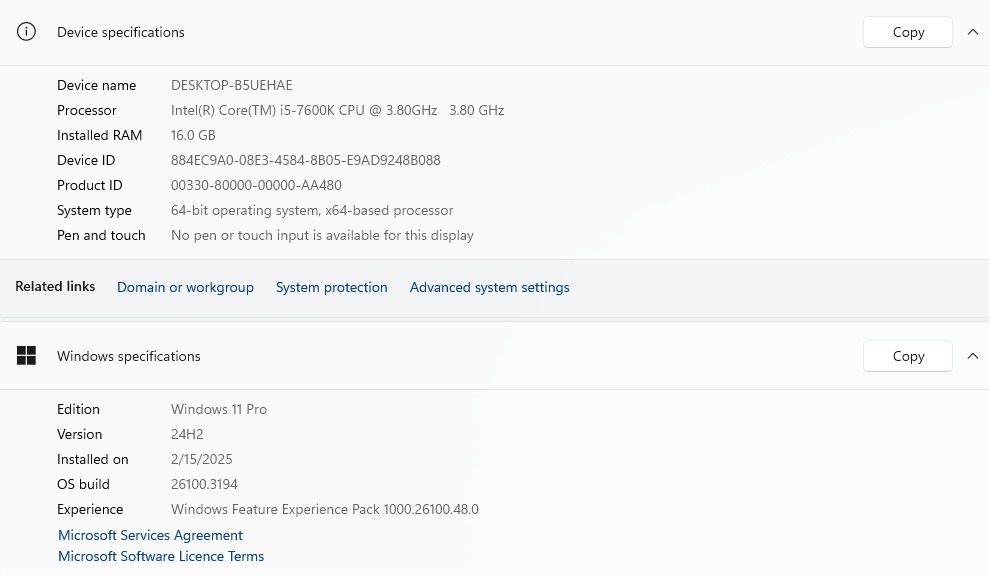Viewport: 989px width, 575px height.
Task: Click the Device specifications heading
Action: tap(120, 32)
